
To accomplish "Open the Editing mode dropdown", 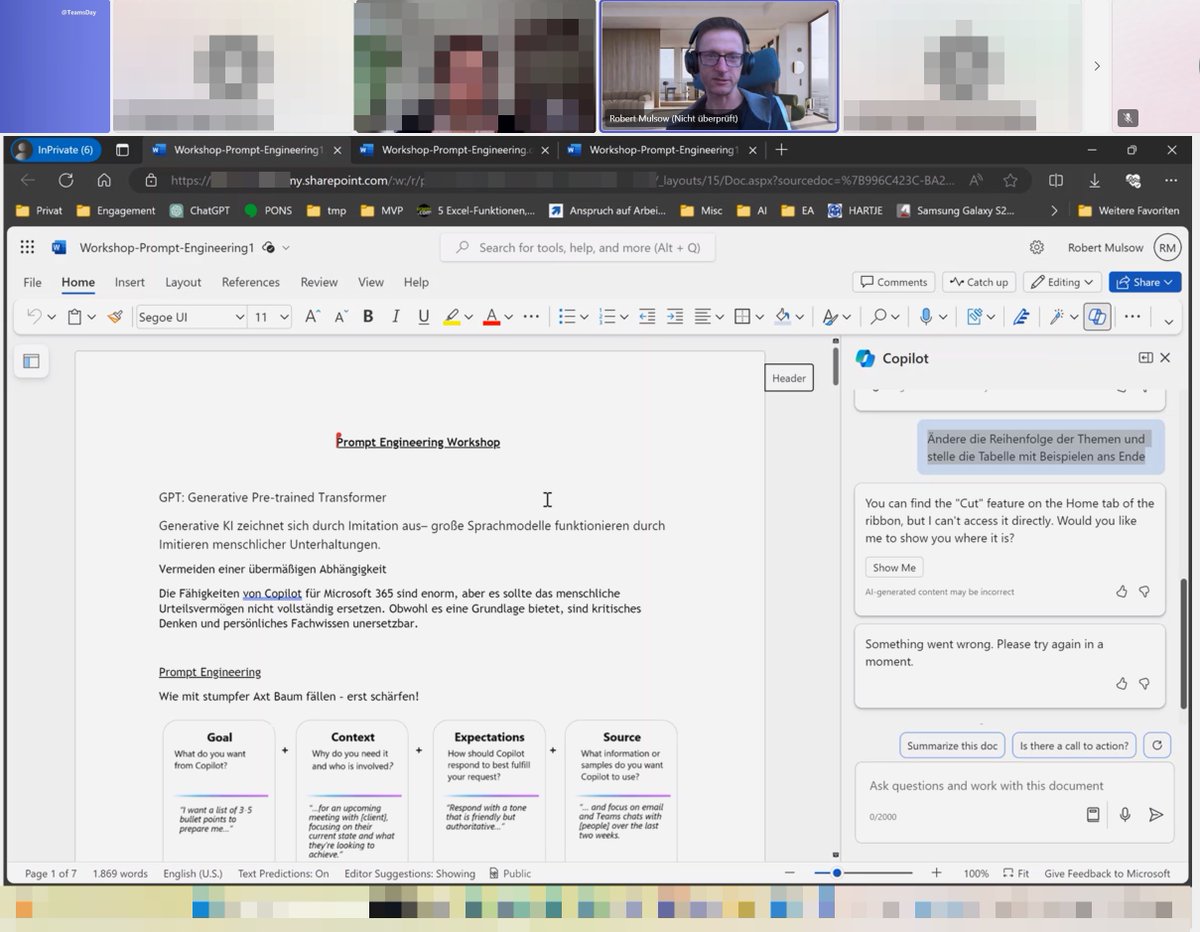I will (1062, 282).
